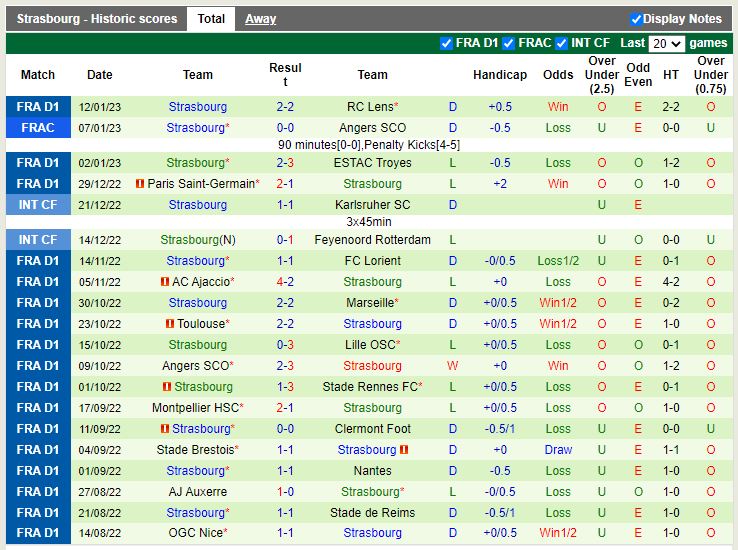Open the Stade de Reims team link
This screenshot has height=550, width=738.
(x=372, y=512)
